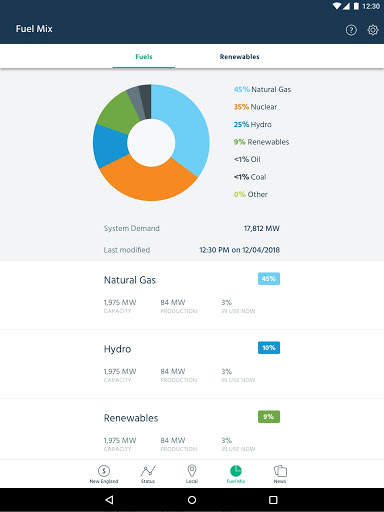Click the <1% Coal legend entry
This screenshot has width=384, height=512.
[250, 177]
